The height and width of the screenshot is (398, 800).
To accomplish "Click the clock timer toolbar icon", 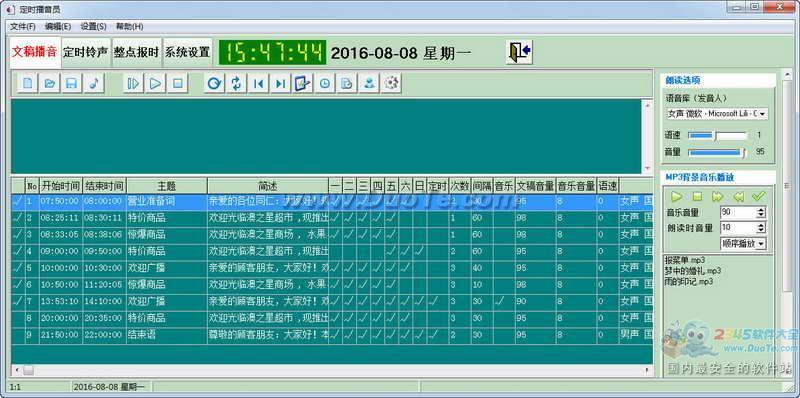I will pos(324,83).
